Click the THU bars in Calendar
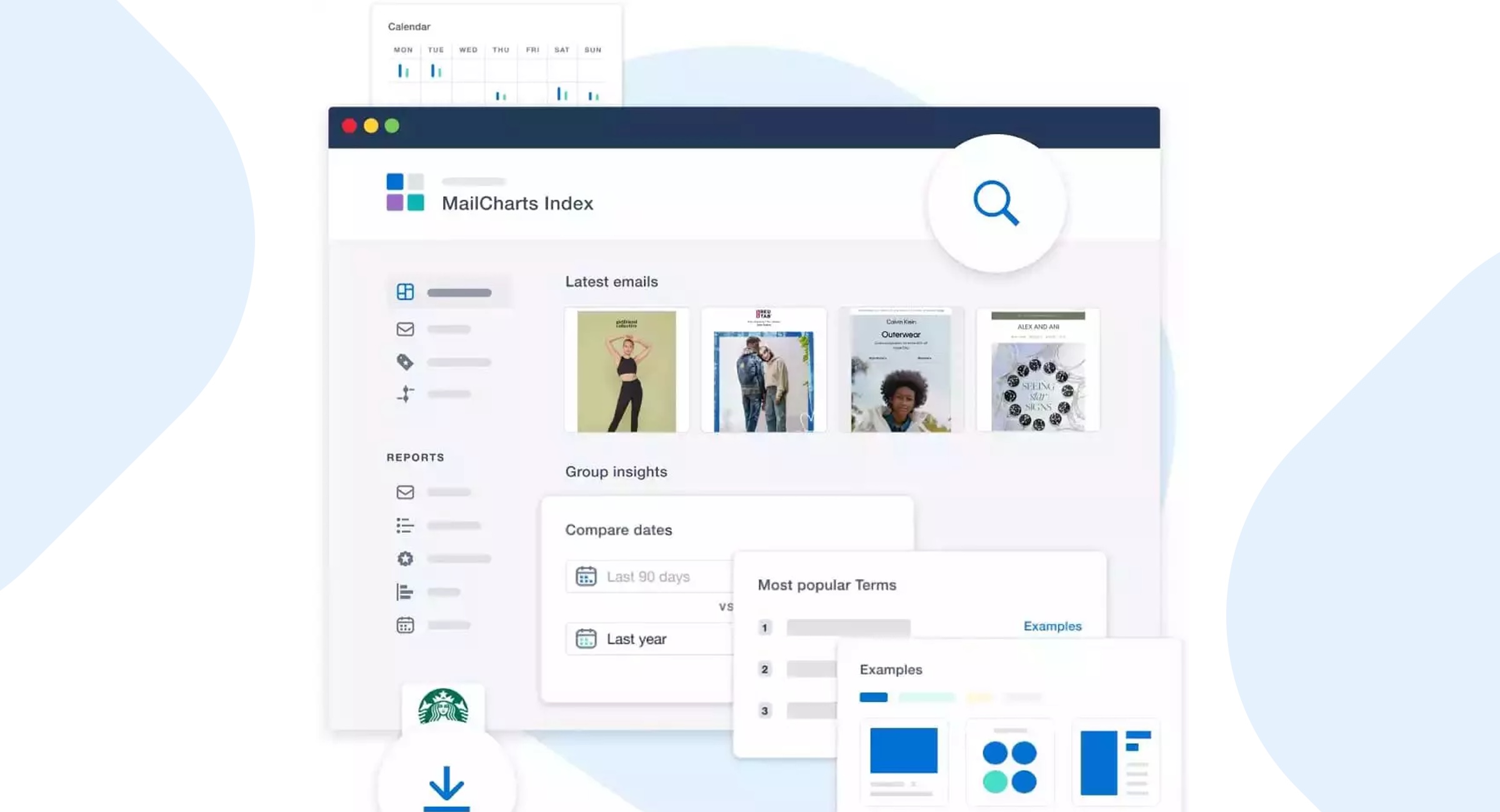The image size is (1500, 812). coord(501,96)
